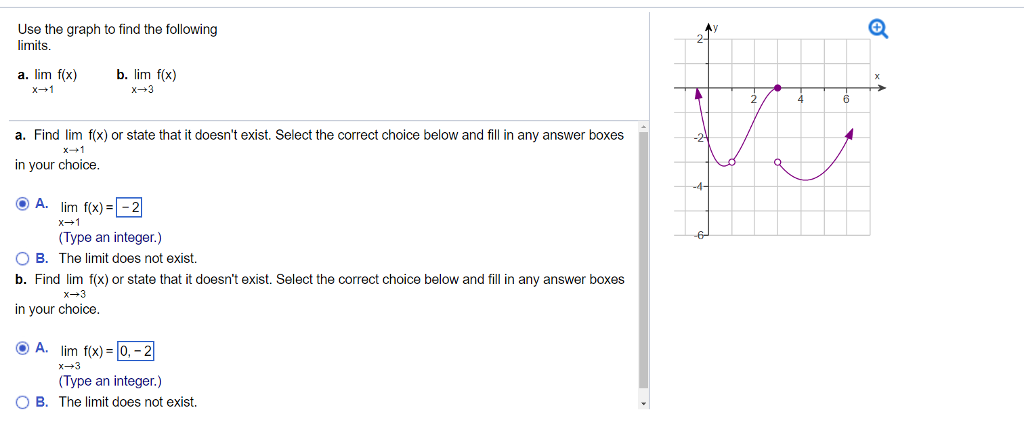Select choice A for the limit as x→3
1024x431 pixels.
click(23, 348)
